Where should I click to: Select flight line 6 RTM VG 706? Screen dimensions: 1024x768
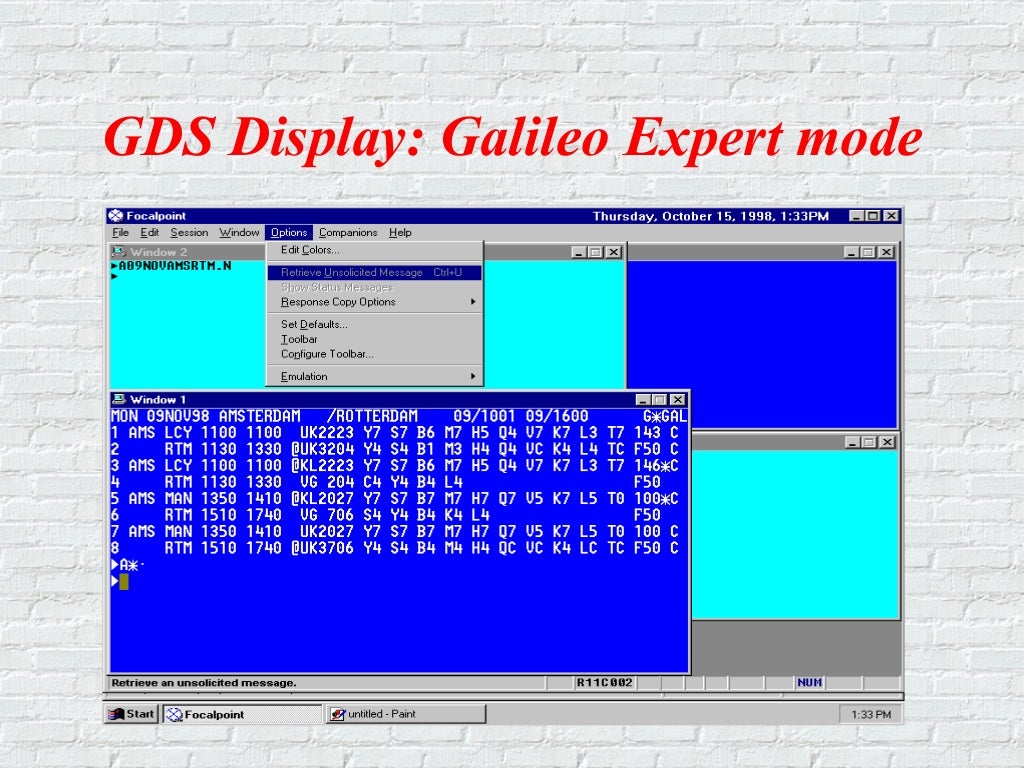click(386, 515)
